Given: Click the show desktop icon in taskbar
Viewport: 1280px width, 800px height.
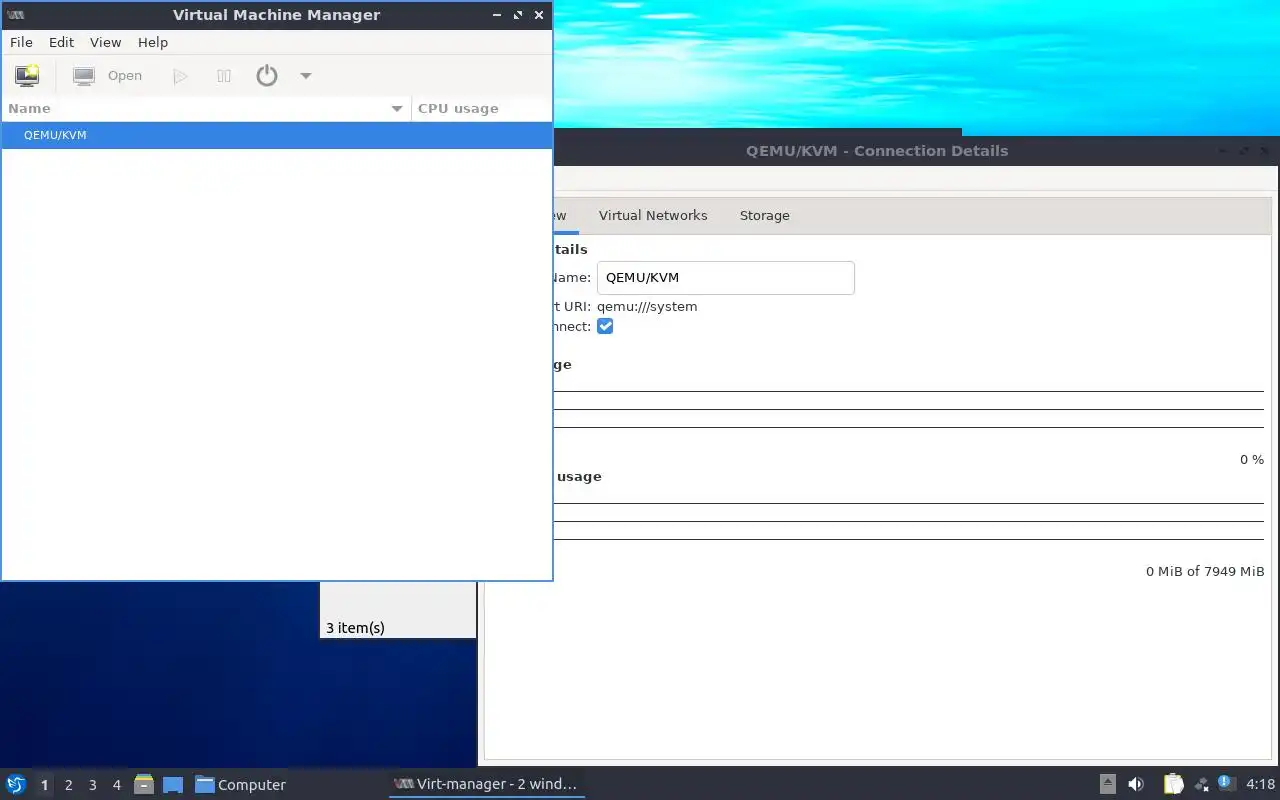Looking at the screenshot, I should (173, 785).
